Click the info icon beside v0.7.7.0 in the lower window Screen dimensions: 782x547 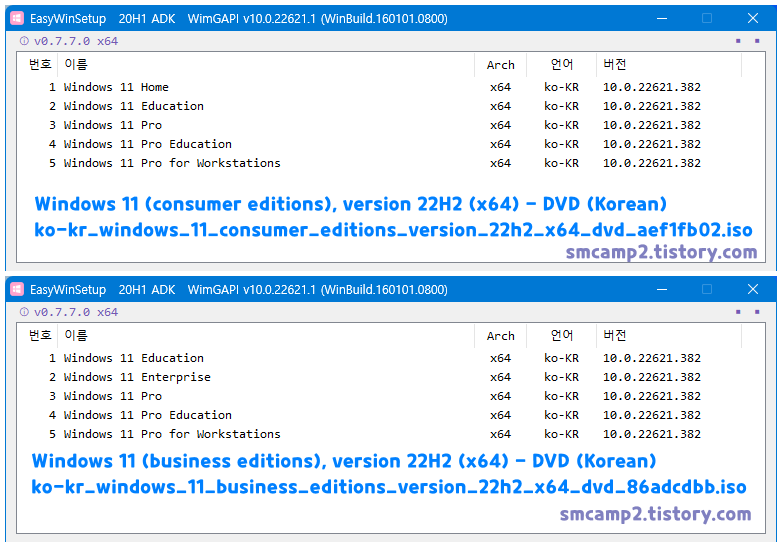(x=24, y=312)
